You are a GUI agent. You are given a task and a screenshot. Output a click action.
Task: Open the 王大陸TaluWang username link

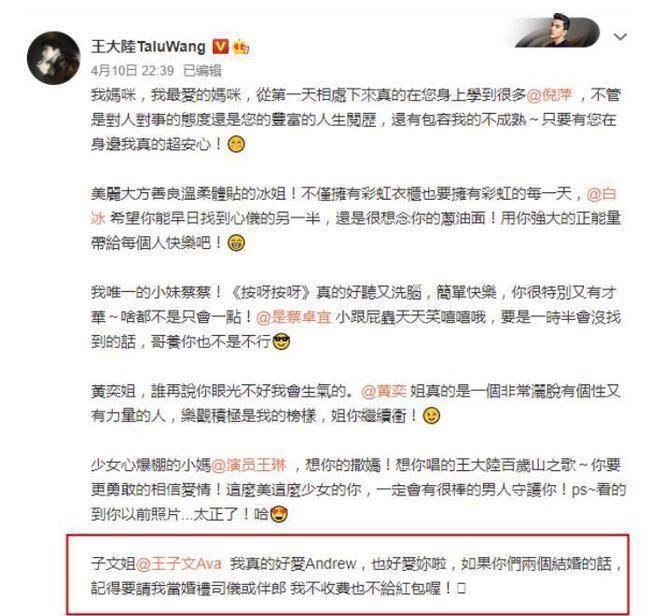click(148, 46)
